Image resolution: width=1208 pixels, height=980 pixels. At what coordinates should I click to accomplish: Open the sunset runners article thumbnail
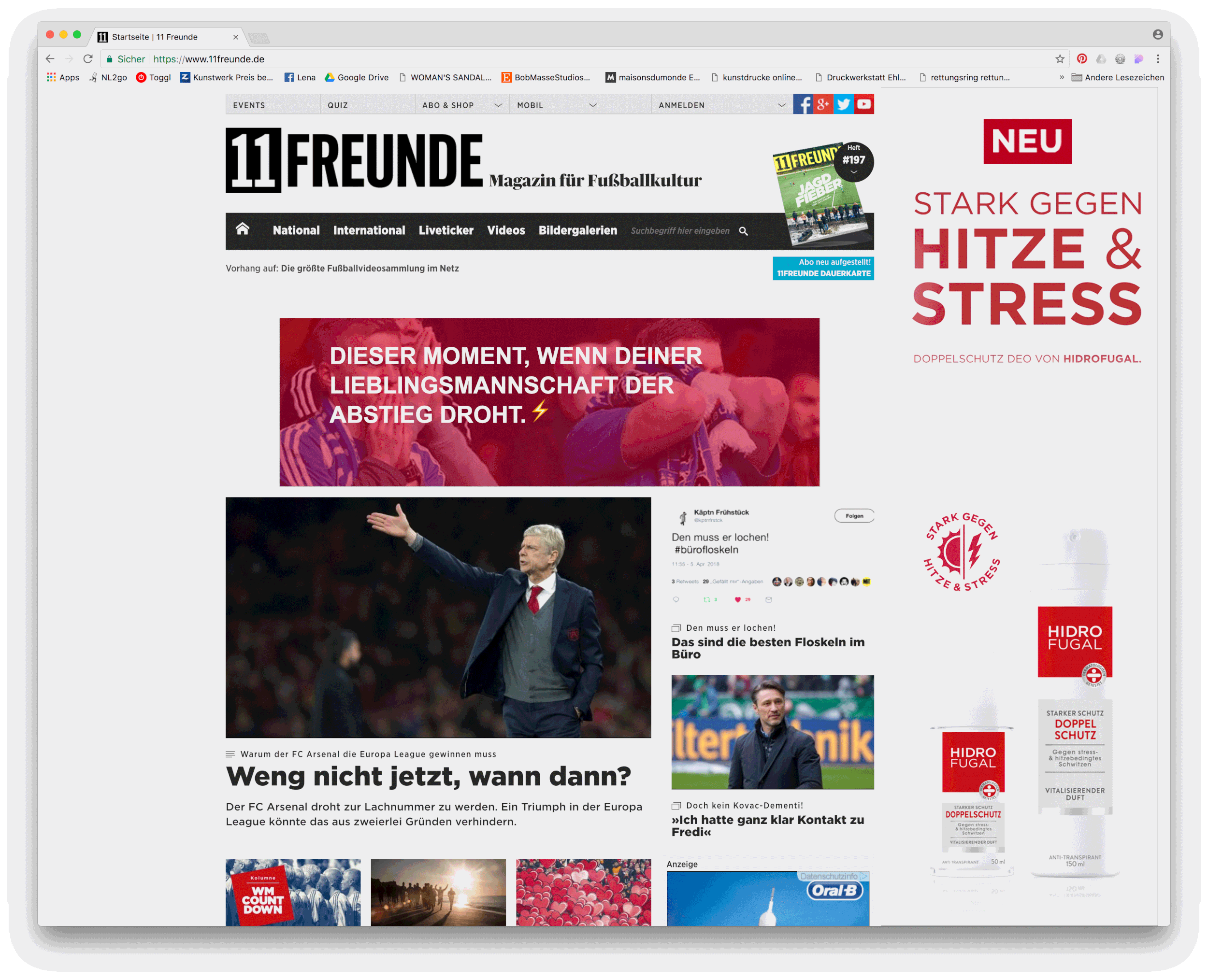(438, 892)
